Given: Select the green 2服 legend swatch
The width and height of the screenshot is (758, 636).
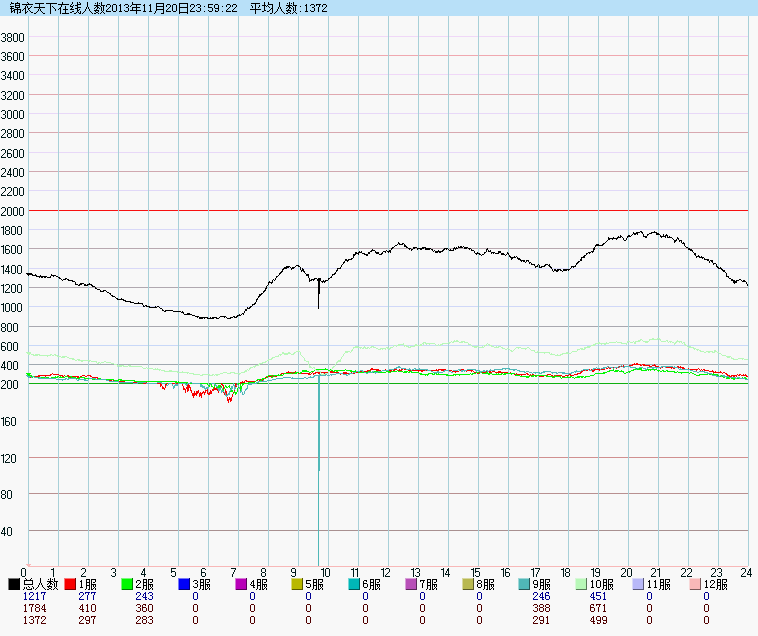Looking at the screenshot, I should pyautogui.click(x=127, y=584).
